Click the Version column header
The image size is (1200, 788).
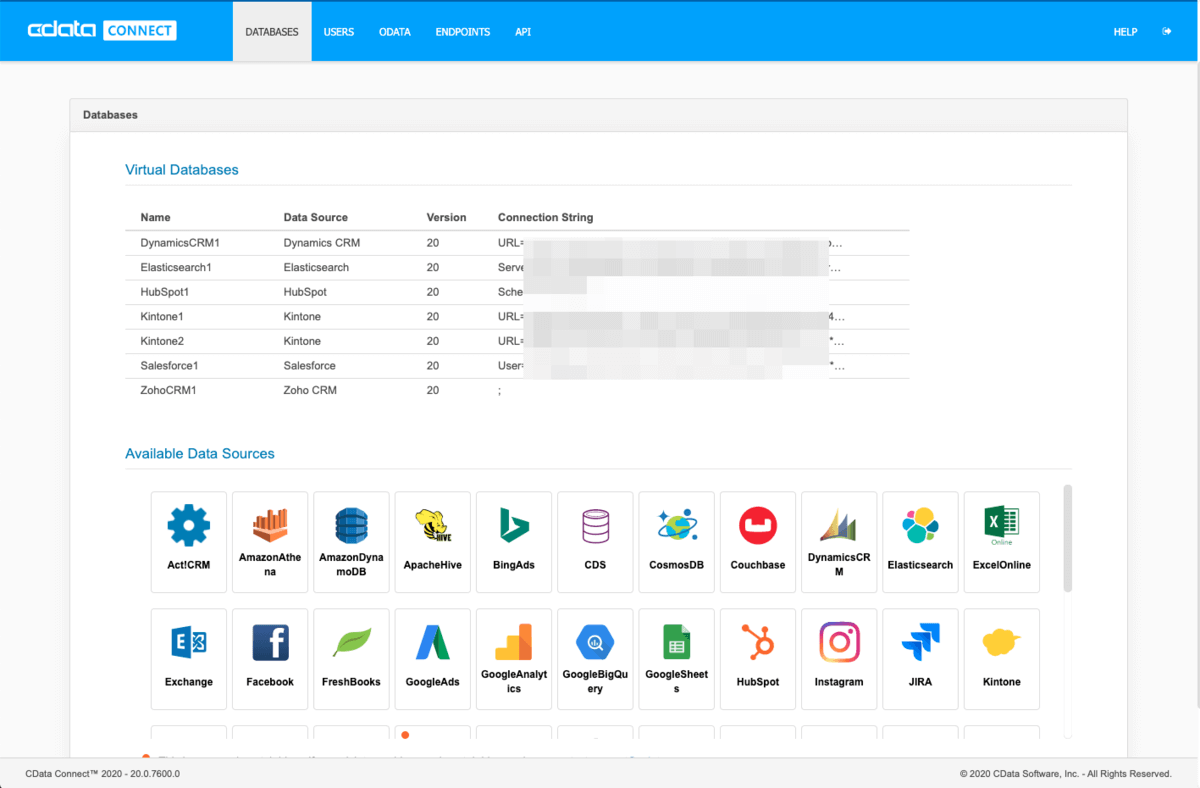446,217
